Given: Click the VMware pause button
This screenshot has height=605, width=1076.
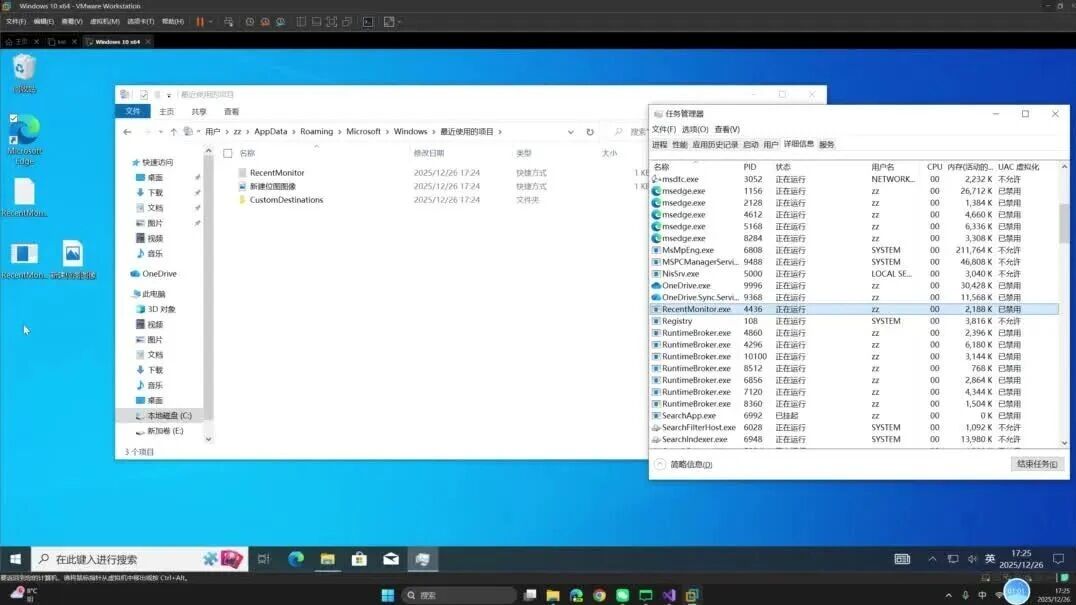Looking at the screenshot, I should (200, 22).
